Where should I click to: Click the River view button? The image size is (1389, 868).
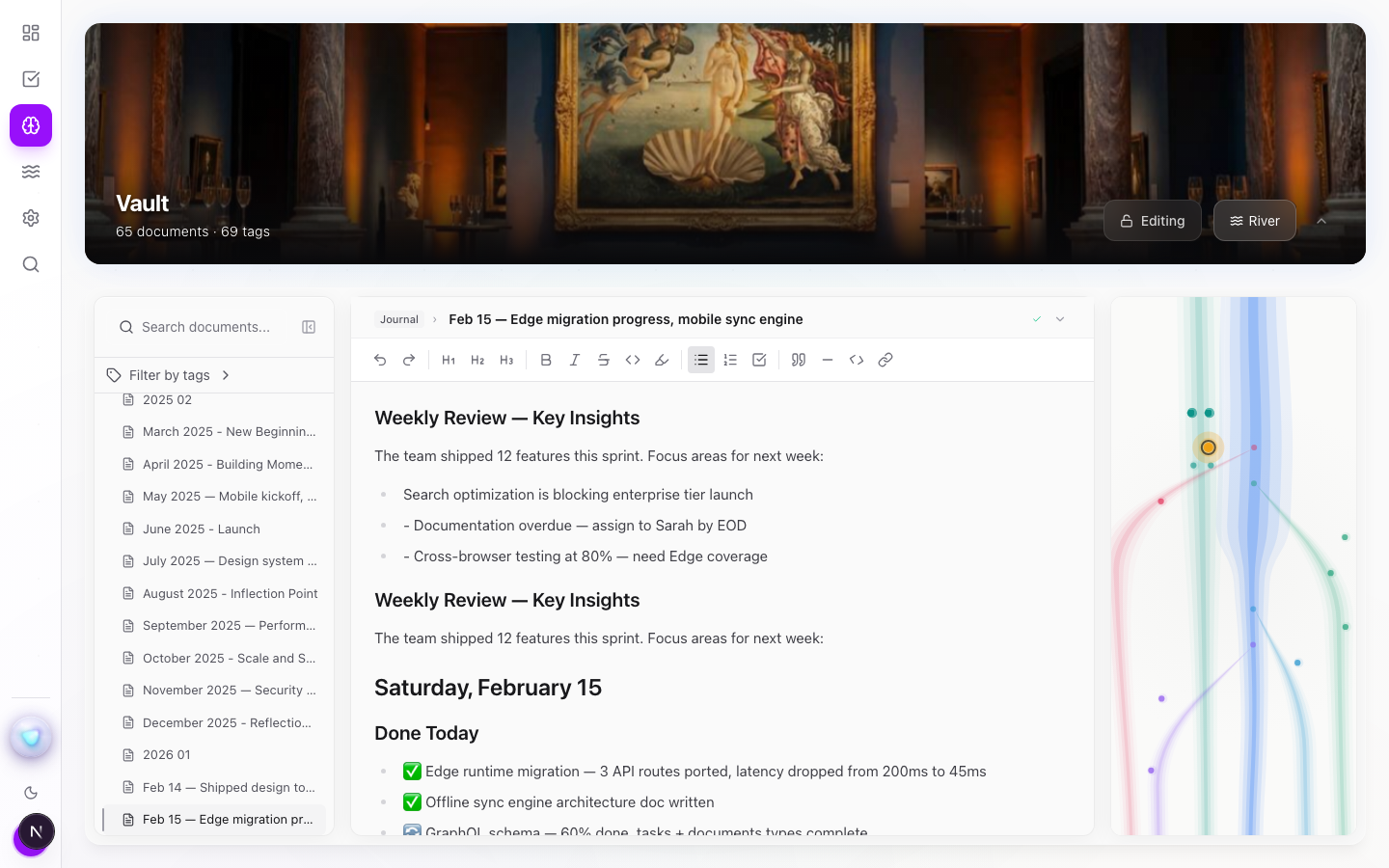tap(1254, 221)
